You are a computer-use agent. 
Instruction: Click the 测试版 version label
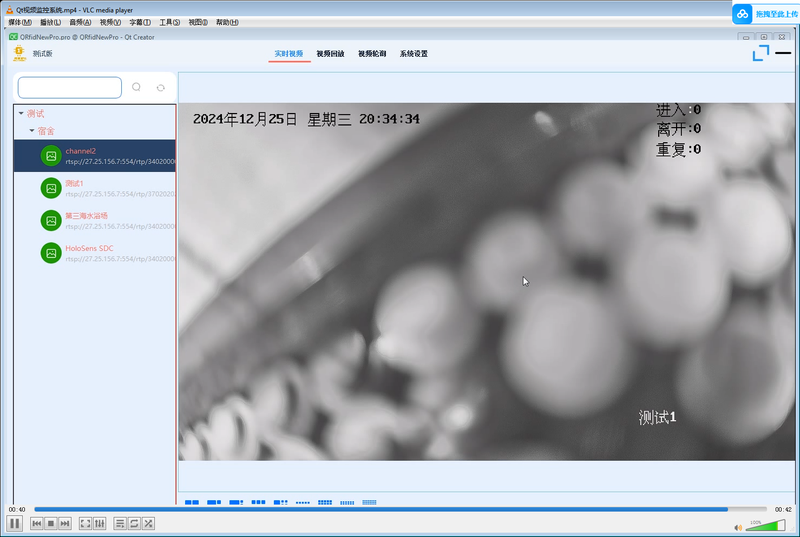[x=43, y=54]
